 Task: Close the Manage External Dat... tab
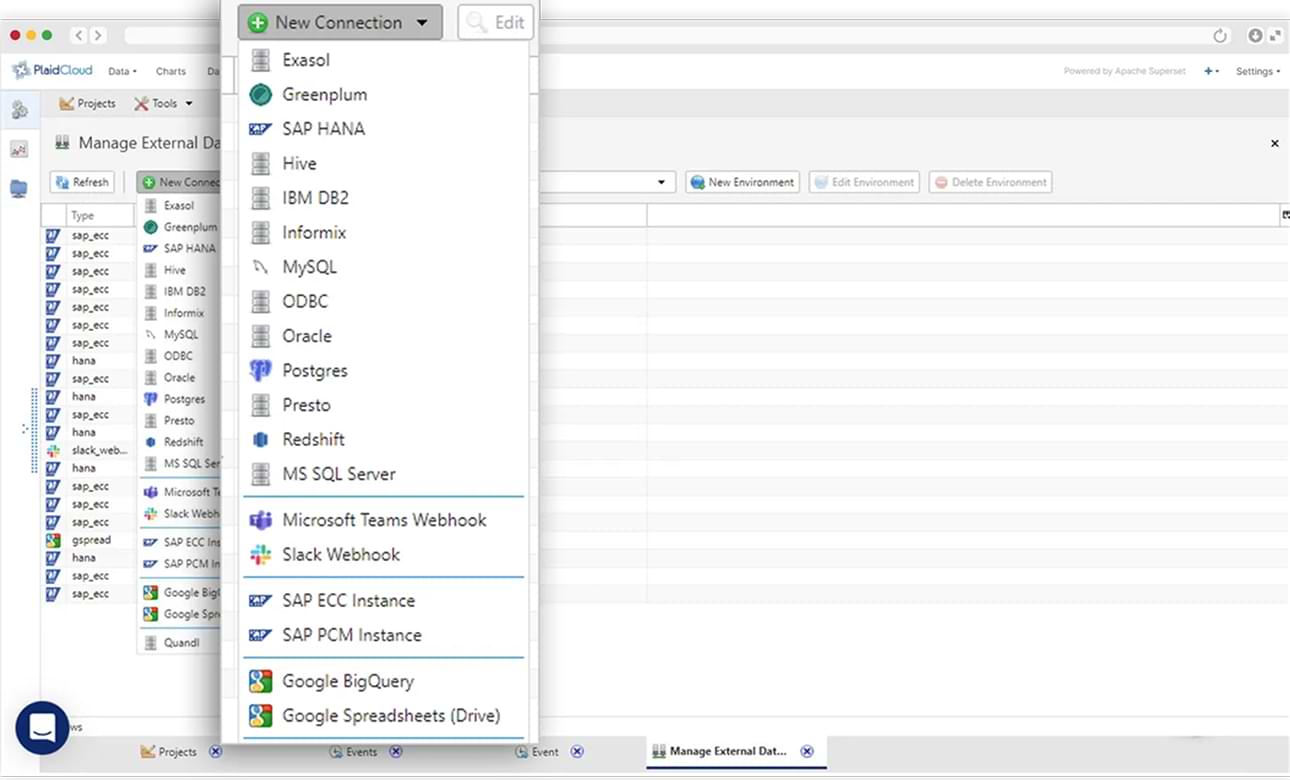(x=807, y=751)
